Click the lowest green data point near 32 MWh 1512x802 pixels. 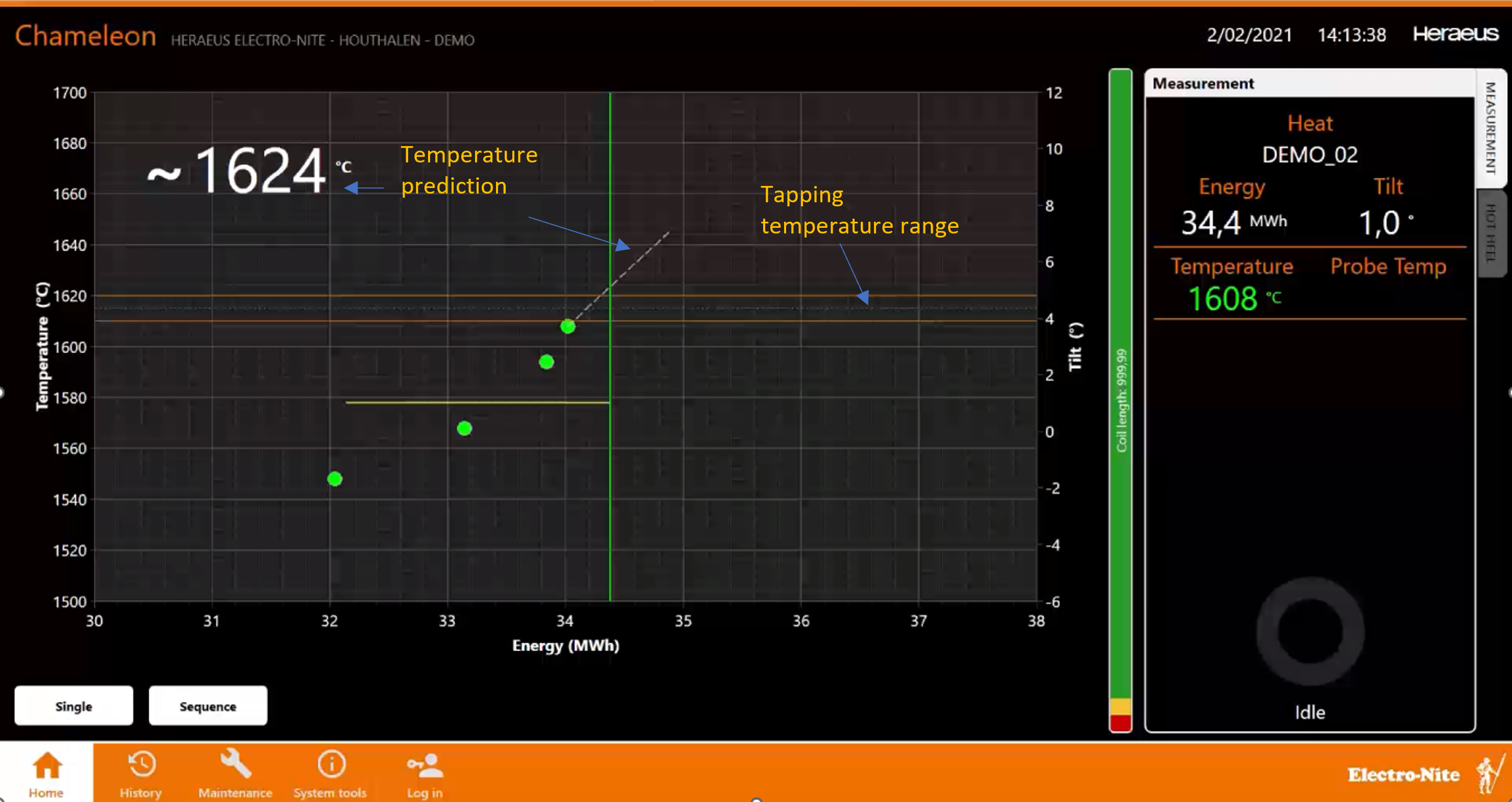[x=335, y=479]
